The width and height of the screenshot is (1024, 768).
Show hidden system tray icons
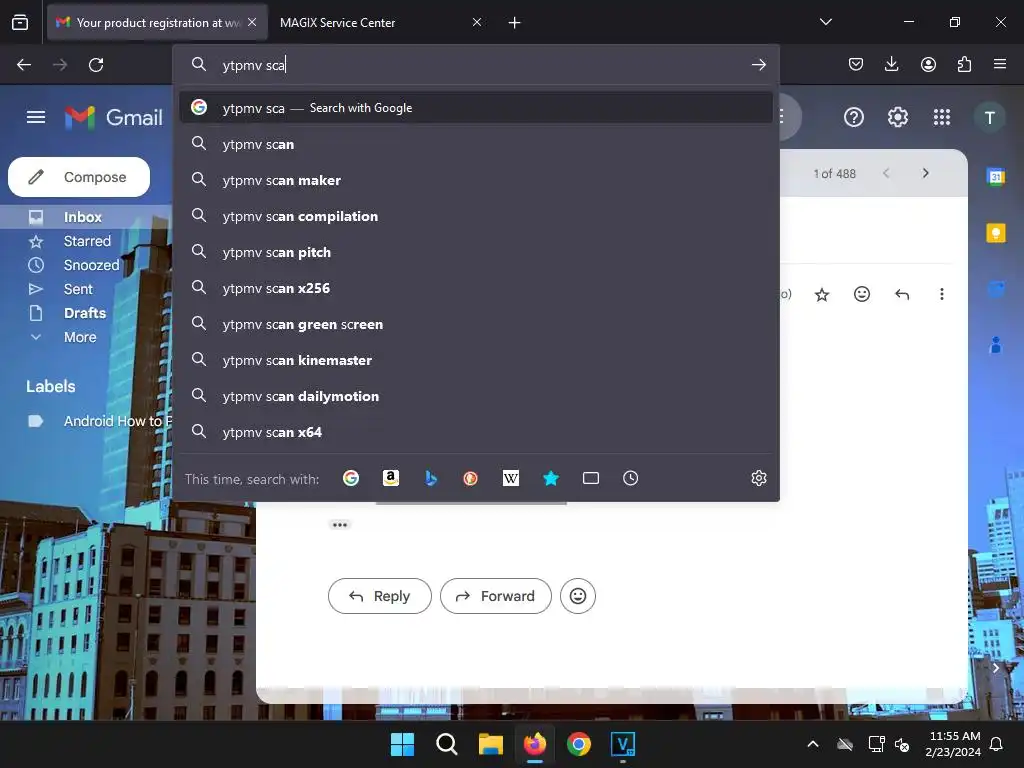tap(812, 744)
